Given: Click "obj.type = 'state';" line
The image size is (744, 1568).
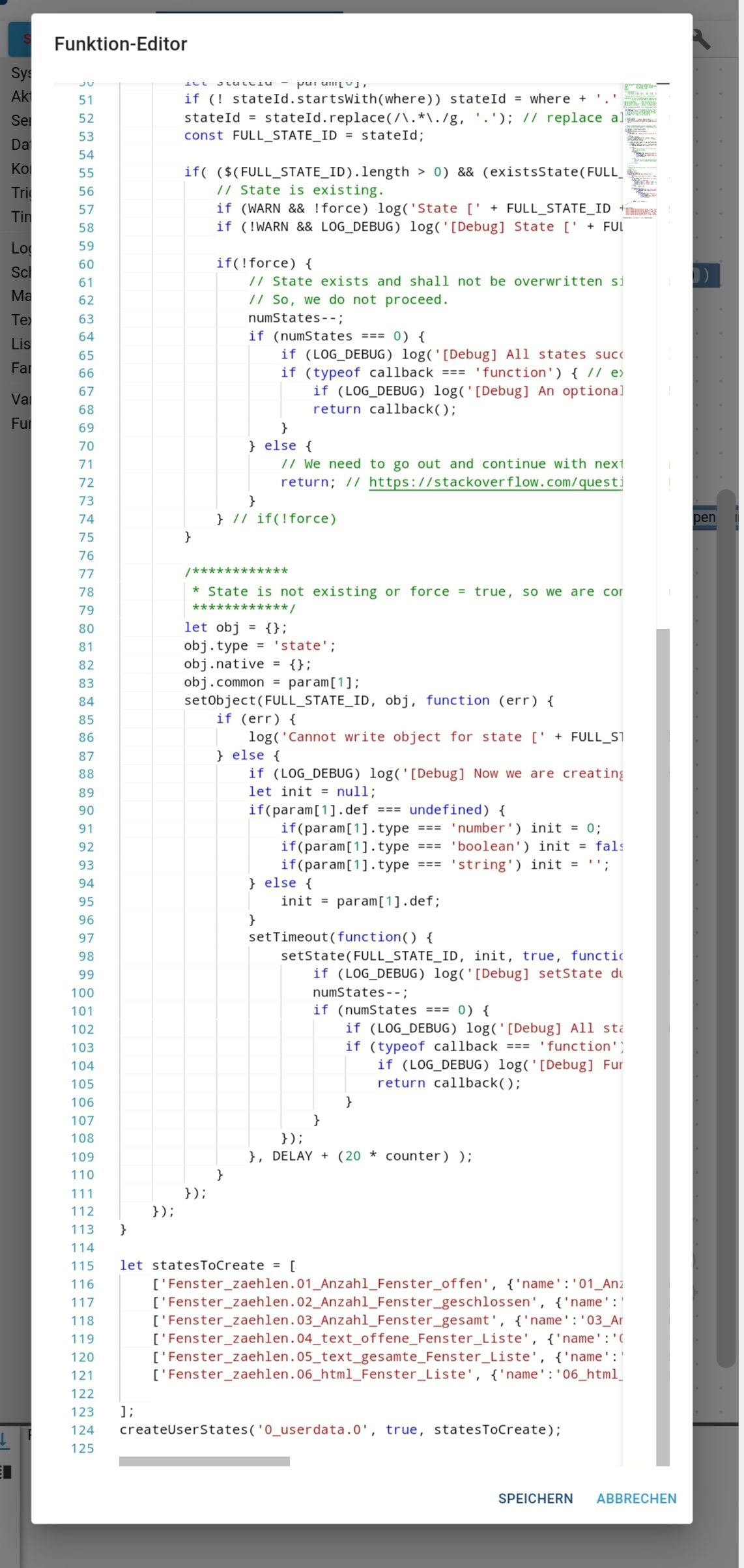Looking at the screenshot, I should 259,646.
